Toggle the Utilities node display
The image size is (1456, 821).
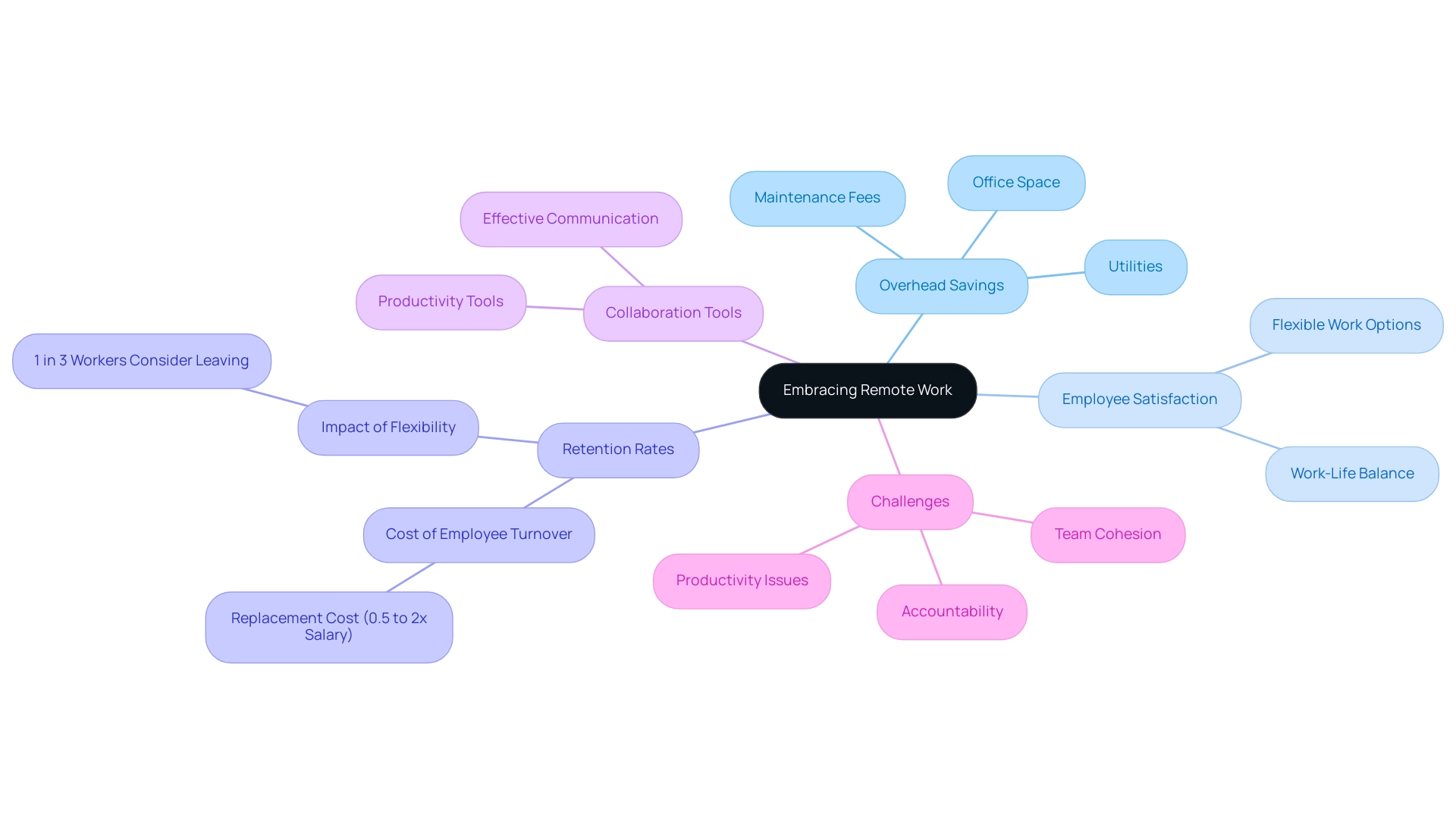[x=1135, y=265]
